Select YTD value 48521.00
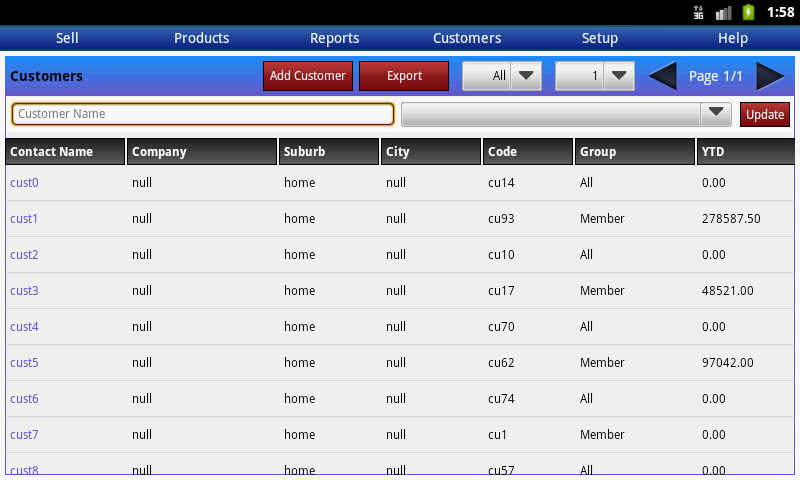The width and height of the screenshot is (800, 480). [x=727, y=291]
